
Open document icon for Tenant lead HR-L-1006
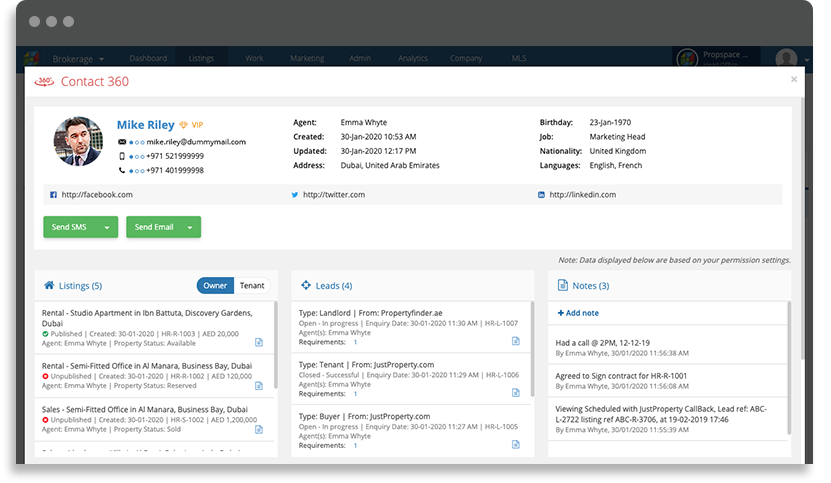coord(516,392)
